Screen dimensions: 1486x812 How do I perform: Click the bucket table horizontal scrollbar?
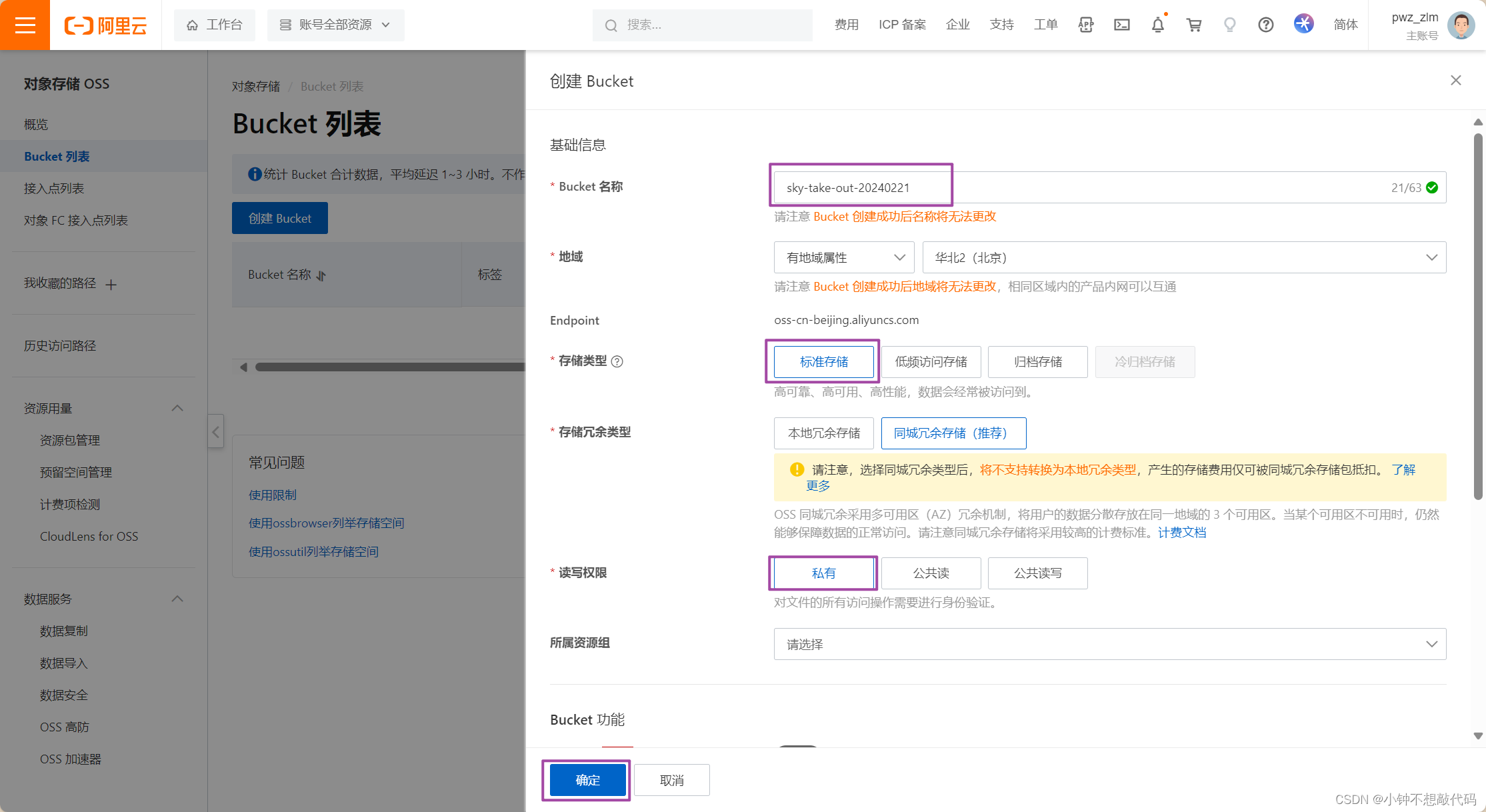[x=390, y=367]
